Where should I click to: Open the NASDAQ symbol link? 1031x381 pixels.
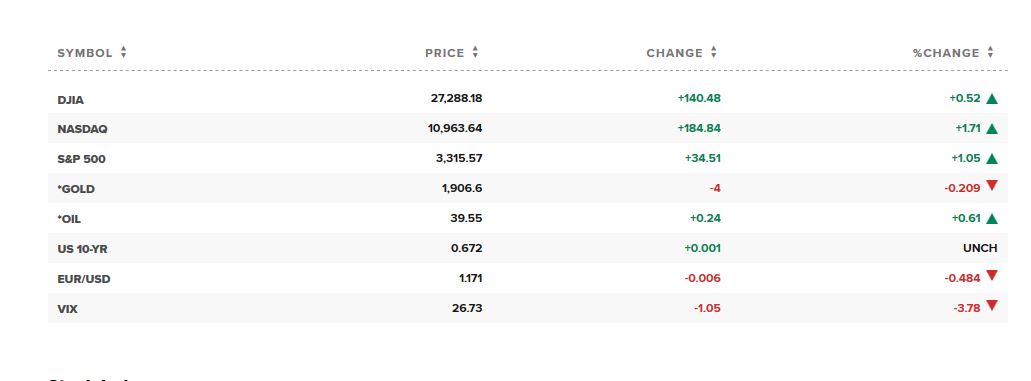pyautogui.click(x=82, y=130)
